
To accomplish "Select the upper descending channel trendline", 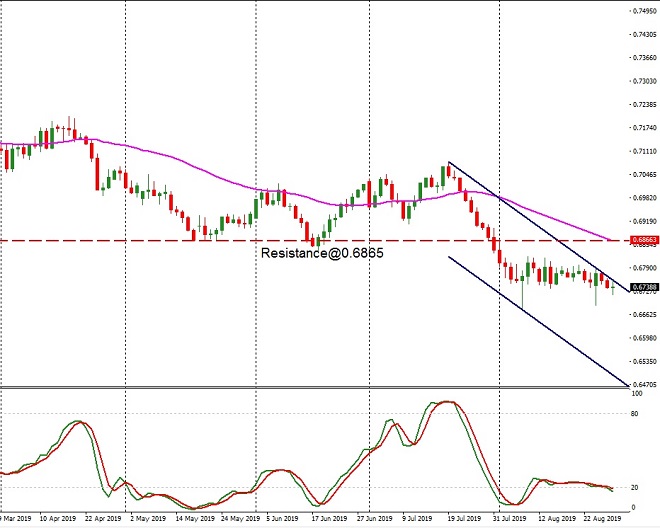I will [538, 227].
